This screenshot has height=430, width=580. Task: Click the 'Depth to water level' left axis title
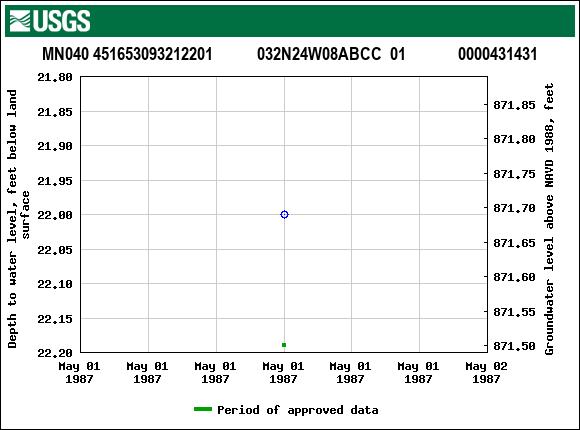(18, 219)
